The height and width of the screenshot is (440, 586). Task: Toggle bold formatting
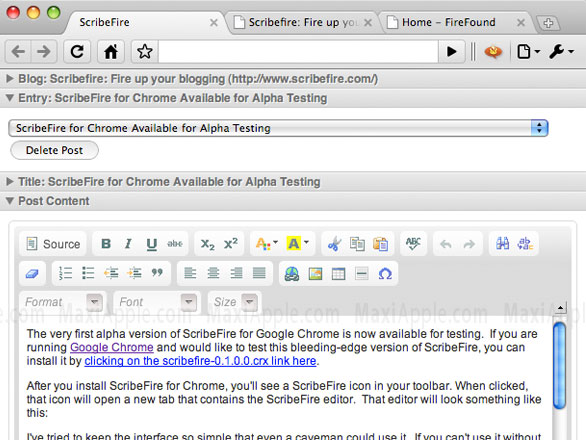106,244
